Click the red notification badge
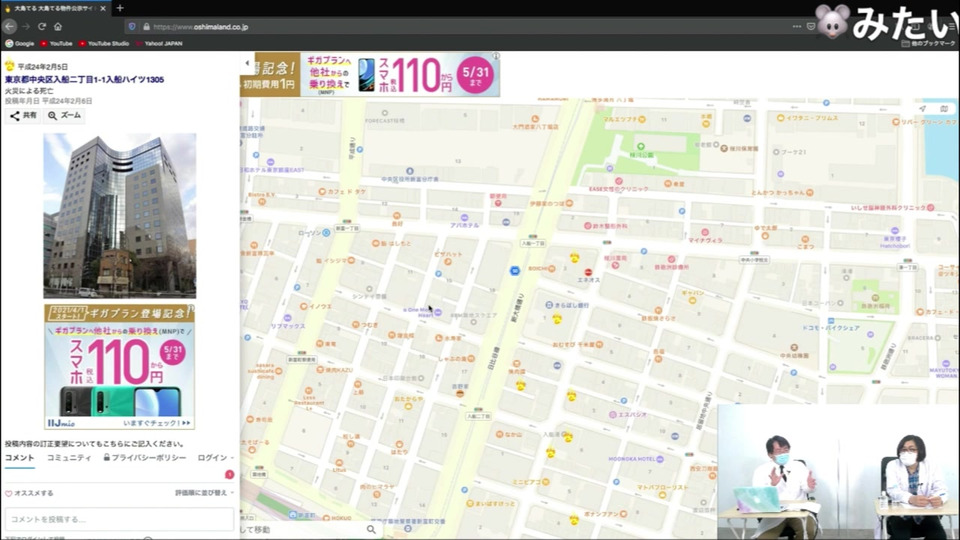 pos(230,474)
